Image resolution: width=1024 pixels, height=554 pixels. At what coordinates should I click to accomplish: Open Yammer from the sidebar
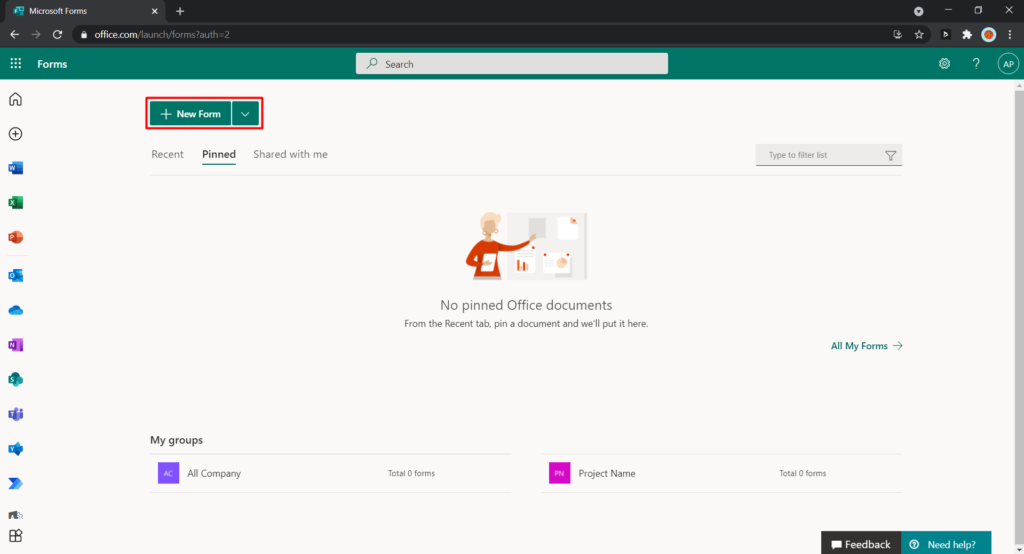click(x=16, y=449)
